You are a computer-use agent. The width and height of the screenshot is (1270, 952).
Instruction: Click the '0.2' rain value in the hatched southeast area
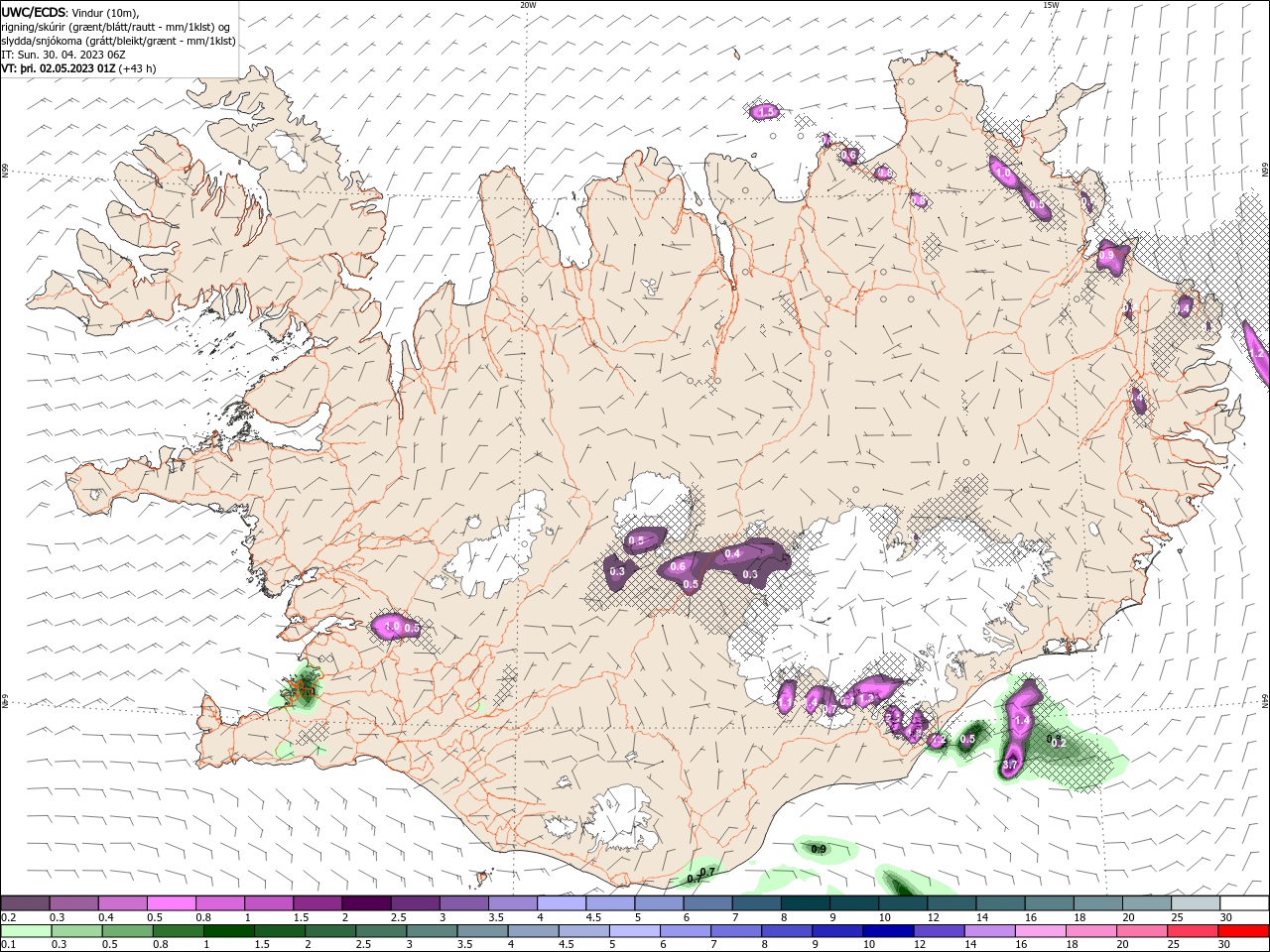pos(1058,743)
